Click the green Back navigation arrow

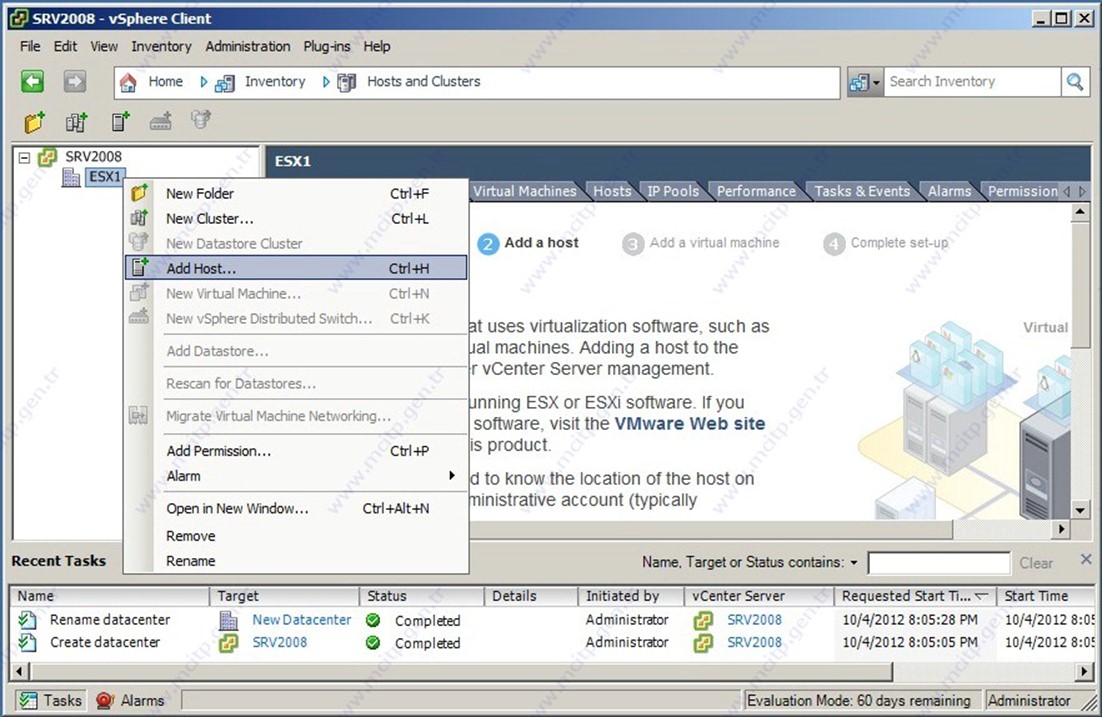pyautogui.click(x=32, y=82)
